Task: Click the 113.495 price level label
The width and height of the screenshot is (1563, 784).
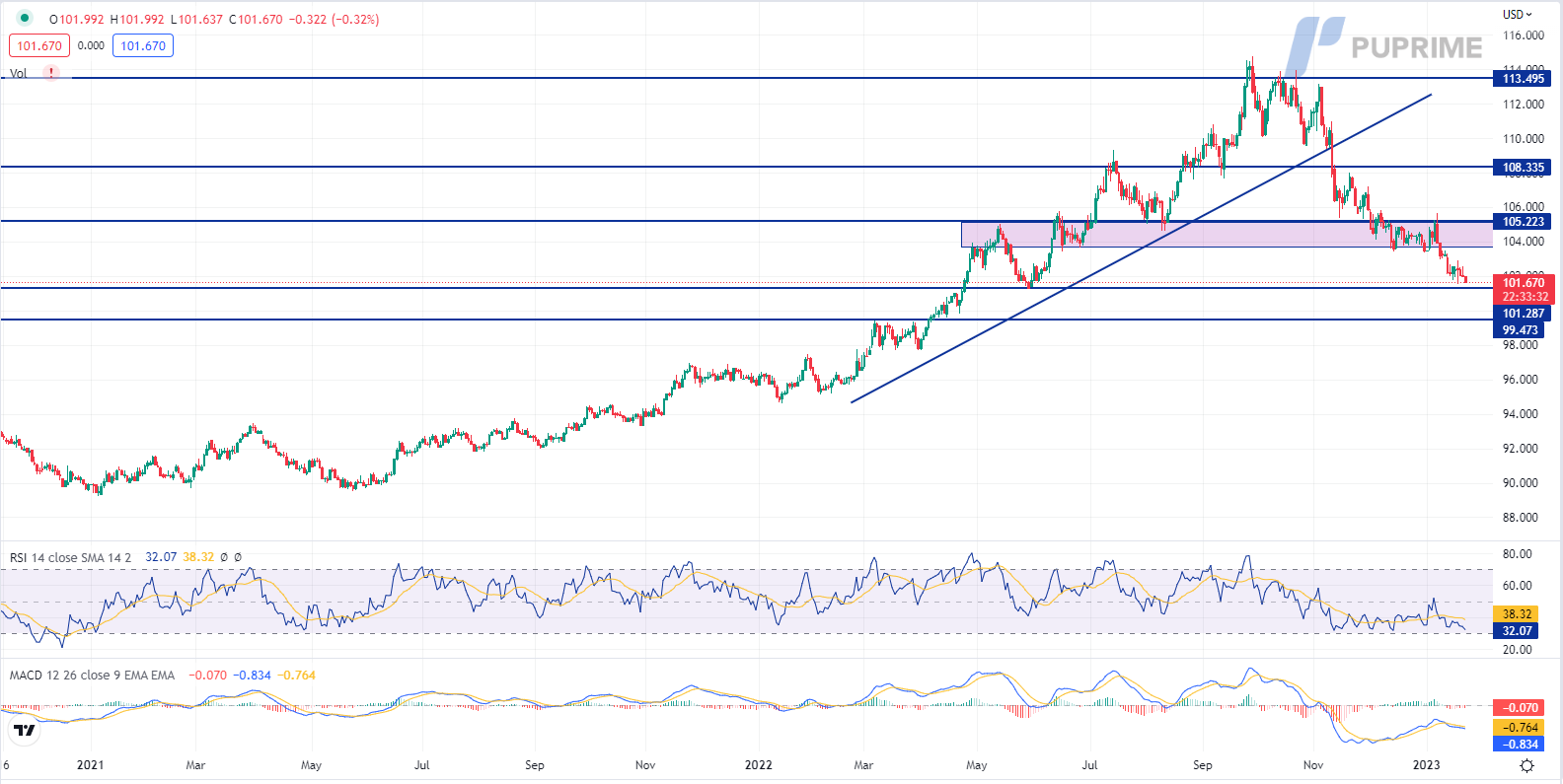Action: coord(1523,79)
